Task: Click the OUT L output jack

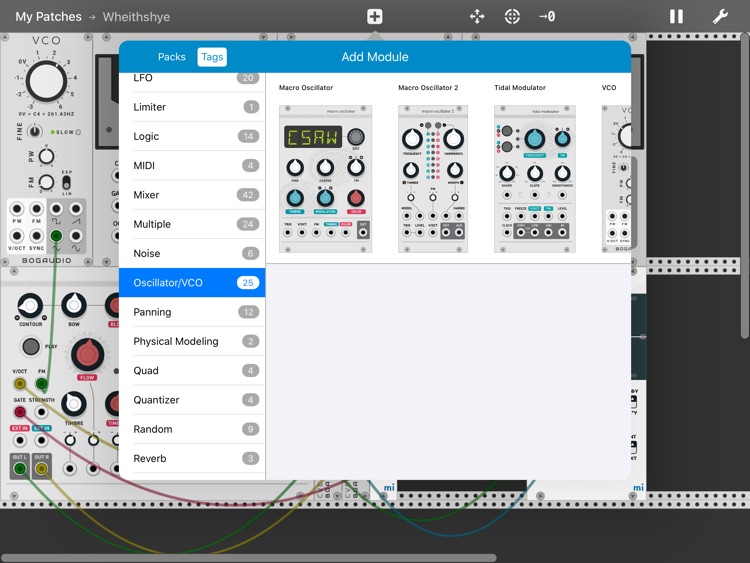Action: coord(20,468)
